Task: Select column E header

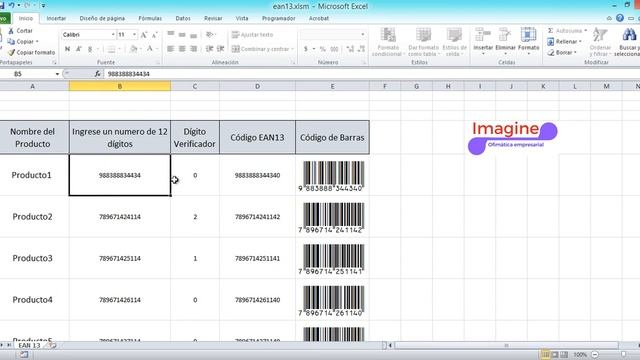Action: coord(332,86)
